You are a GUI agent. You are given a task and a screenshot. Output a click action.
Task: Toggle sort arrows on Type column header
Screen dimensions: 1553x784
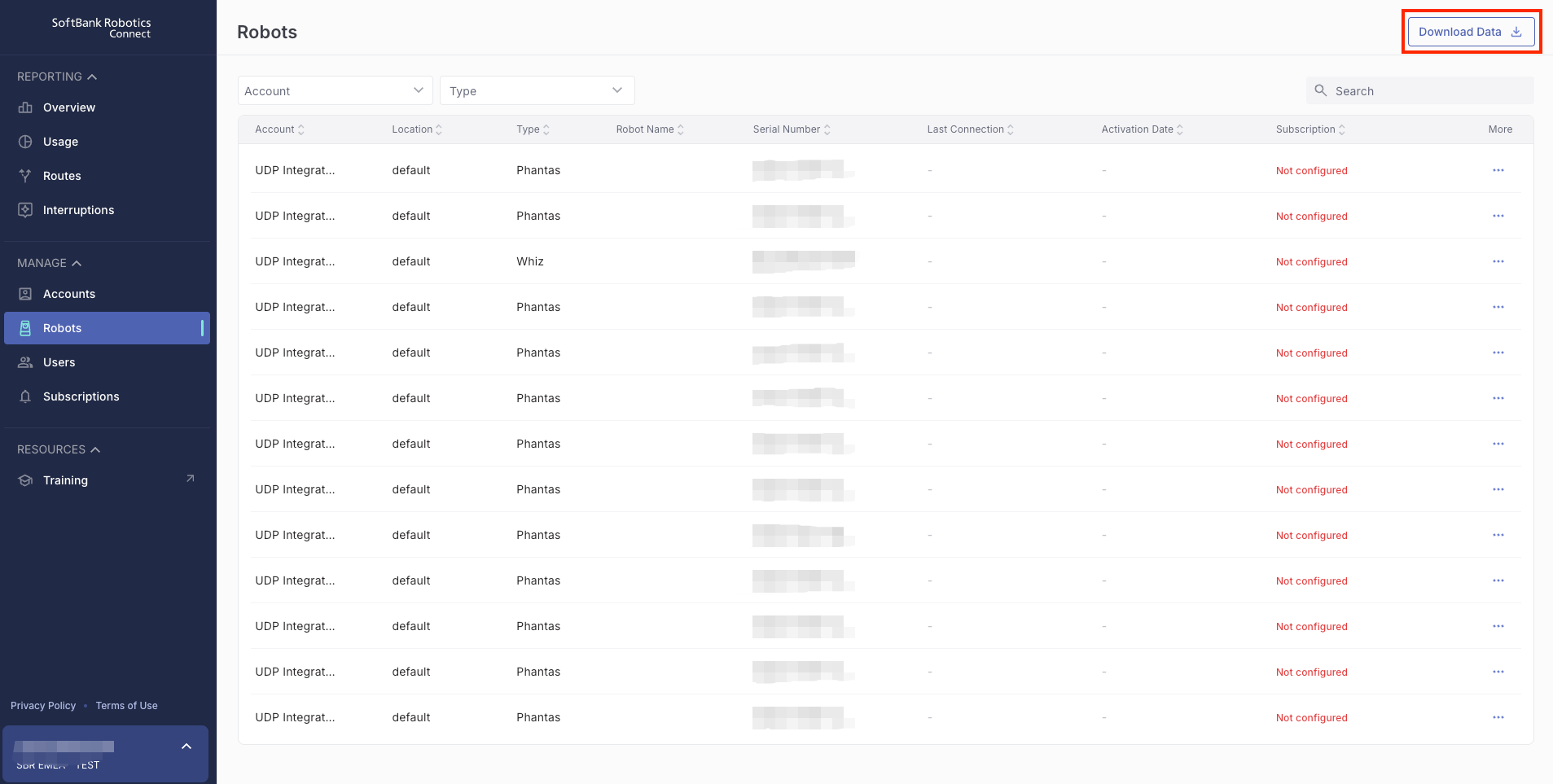point(546,129)
